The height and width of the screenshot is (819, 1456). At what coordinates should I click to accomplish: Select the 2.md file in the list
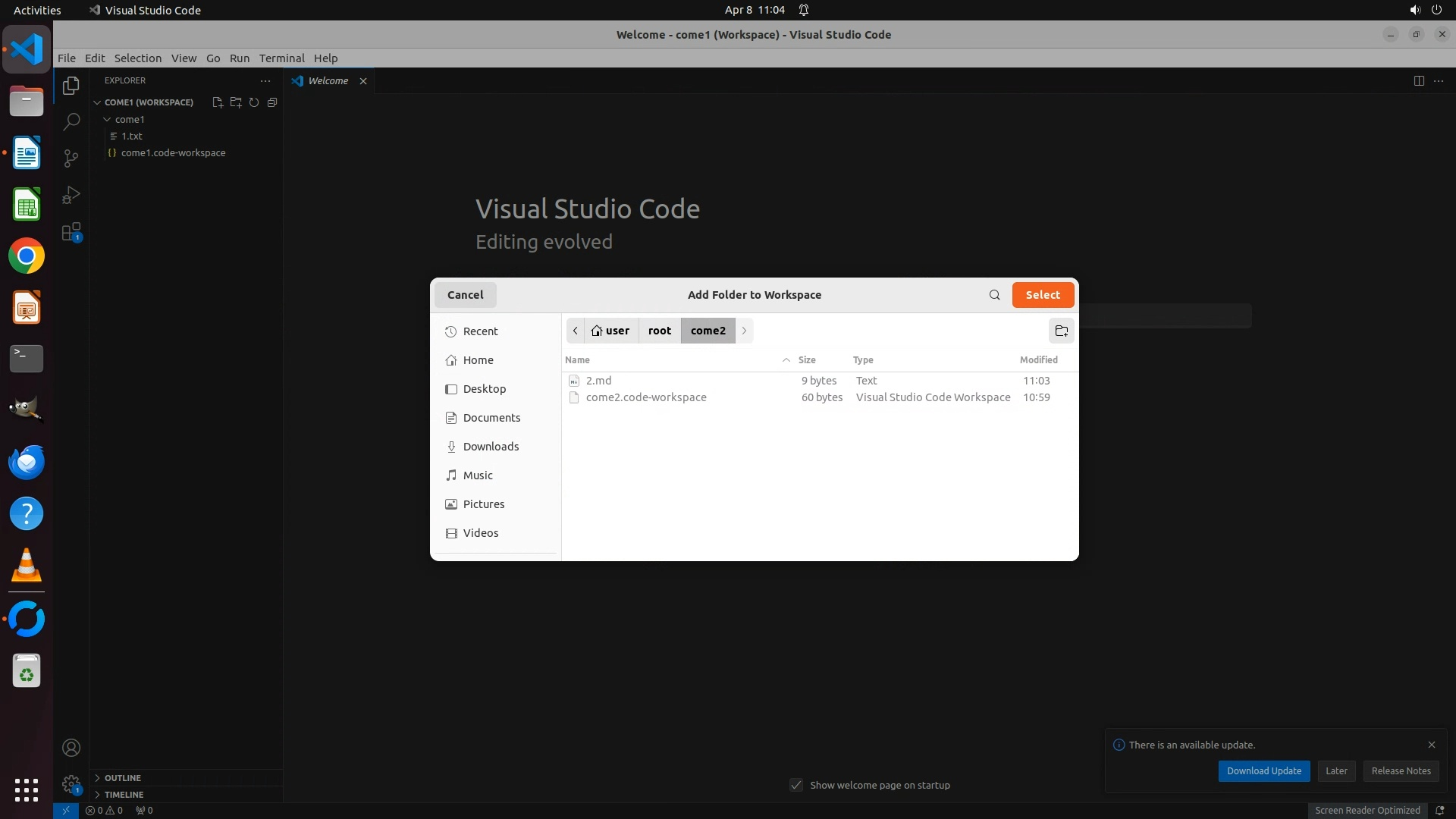point(598,381)
